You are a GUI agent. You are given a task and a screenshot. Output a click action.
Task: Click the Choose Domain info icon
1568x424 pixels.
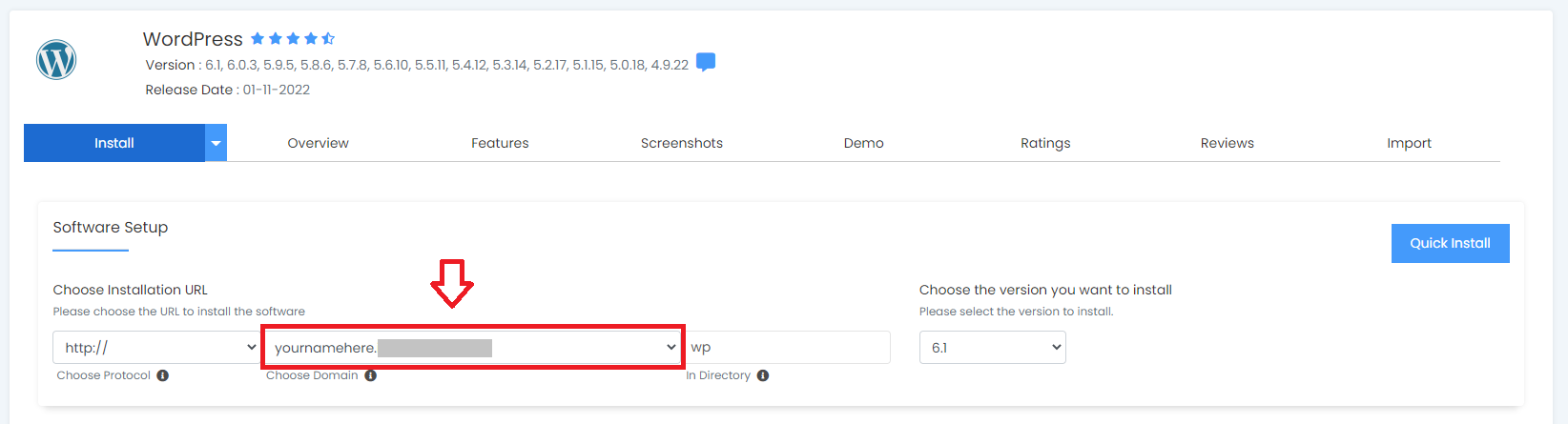371,375
